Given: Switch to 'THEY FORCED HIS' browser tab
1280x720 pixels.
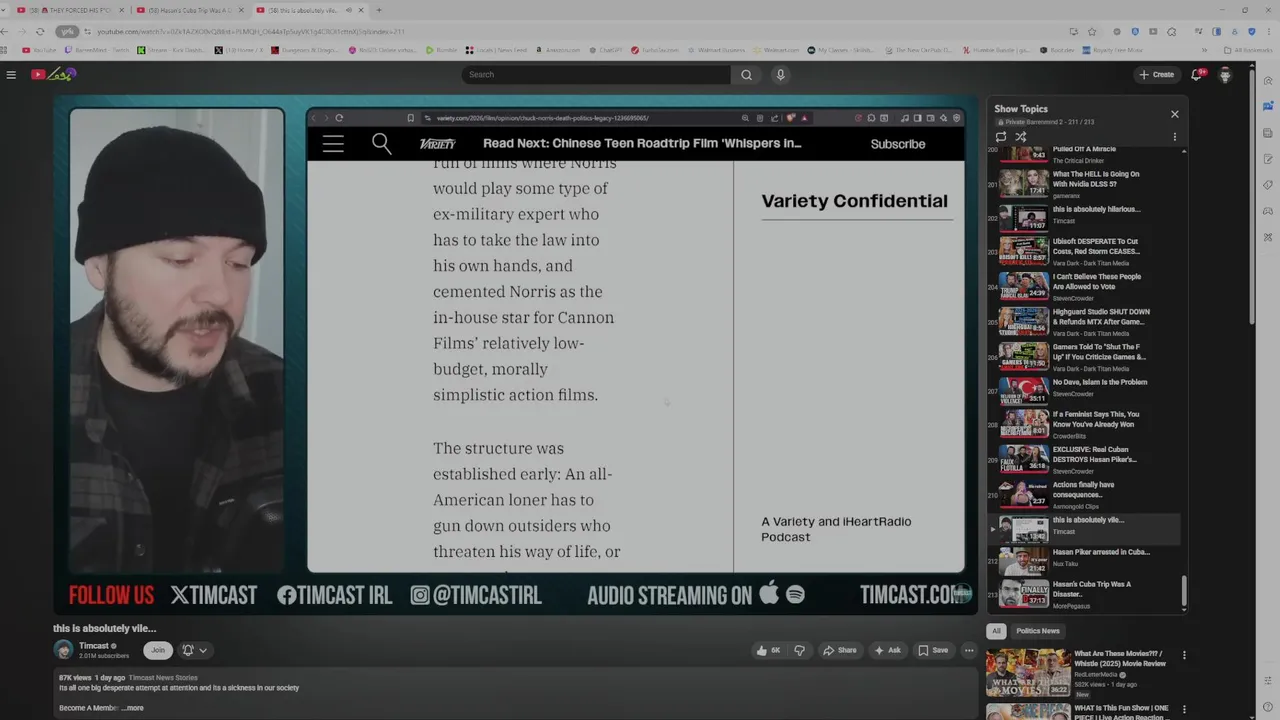Looking at the screenshot, I should point(68,10).
